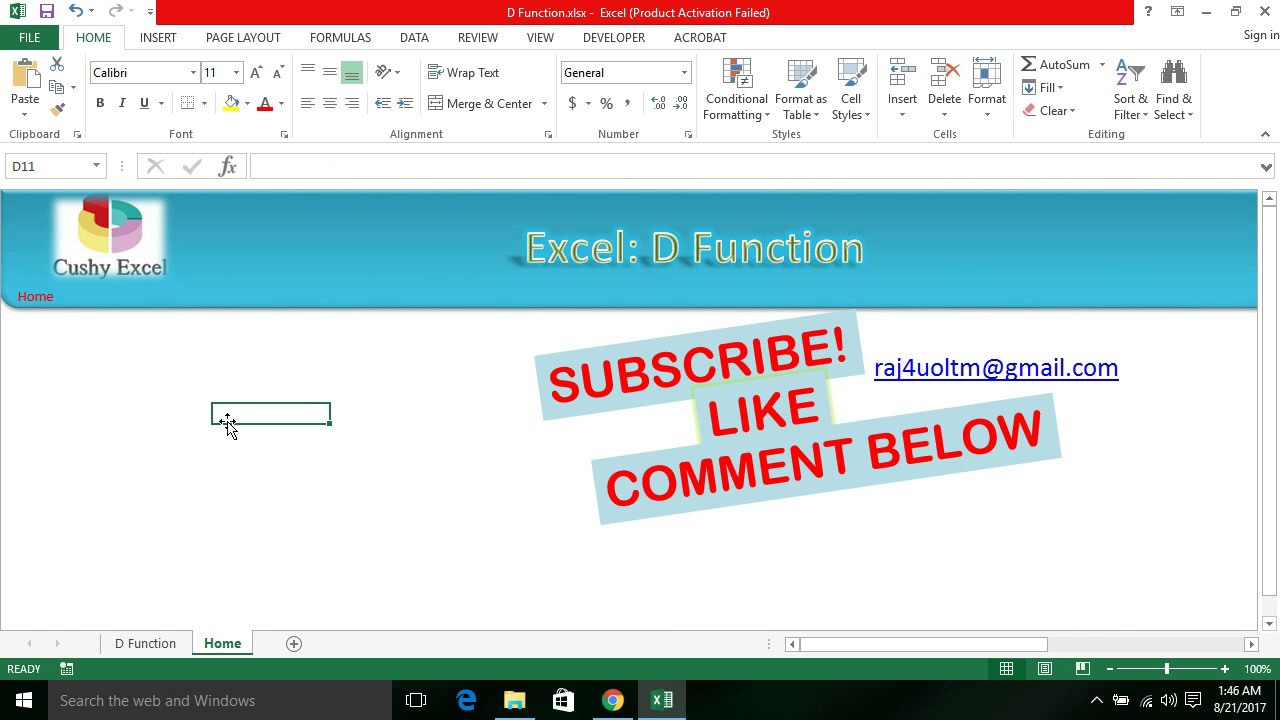Increase indent of cell text

405,103
